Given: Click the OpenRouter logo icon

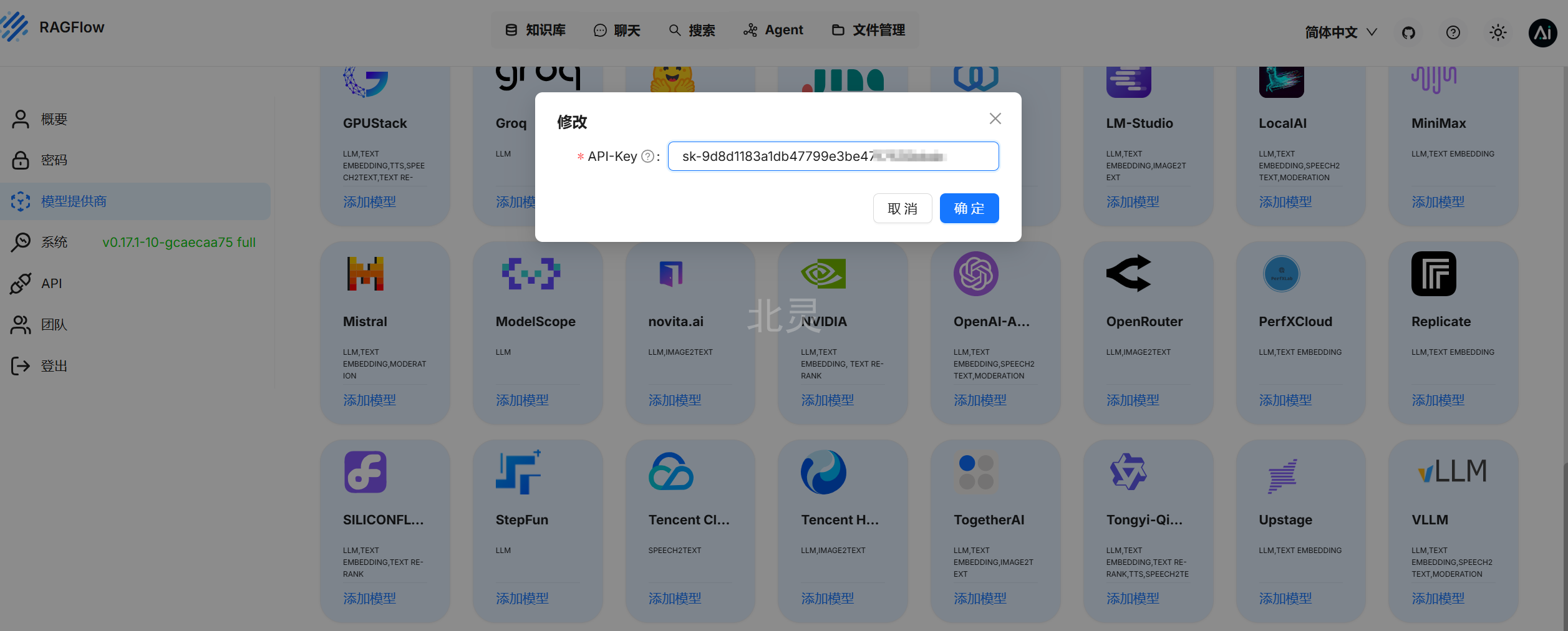Looking at the screenshot, I should coord(1129,273).
